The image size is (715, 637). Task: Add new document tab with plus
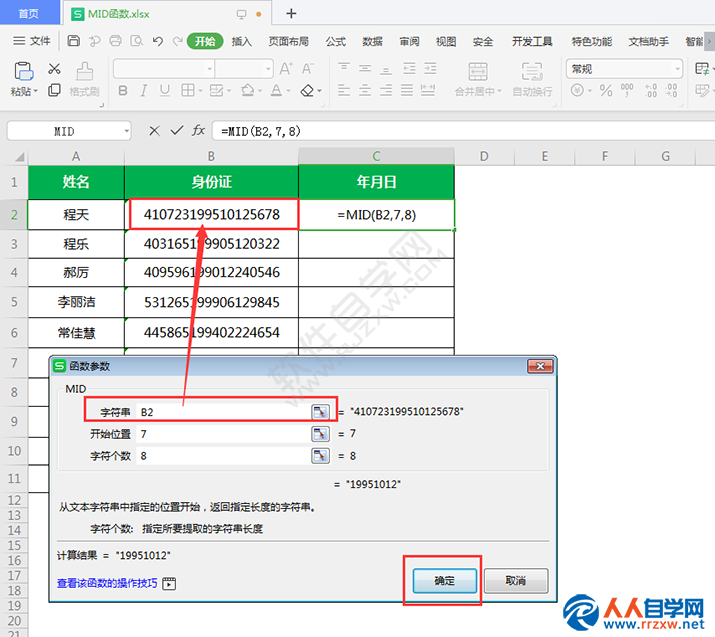(x=291, y=14)
